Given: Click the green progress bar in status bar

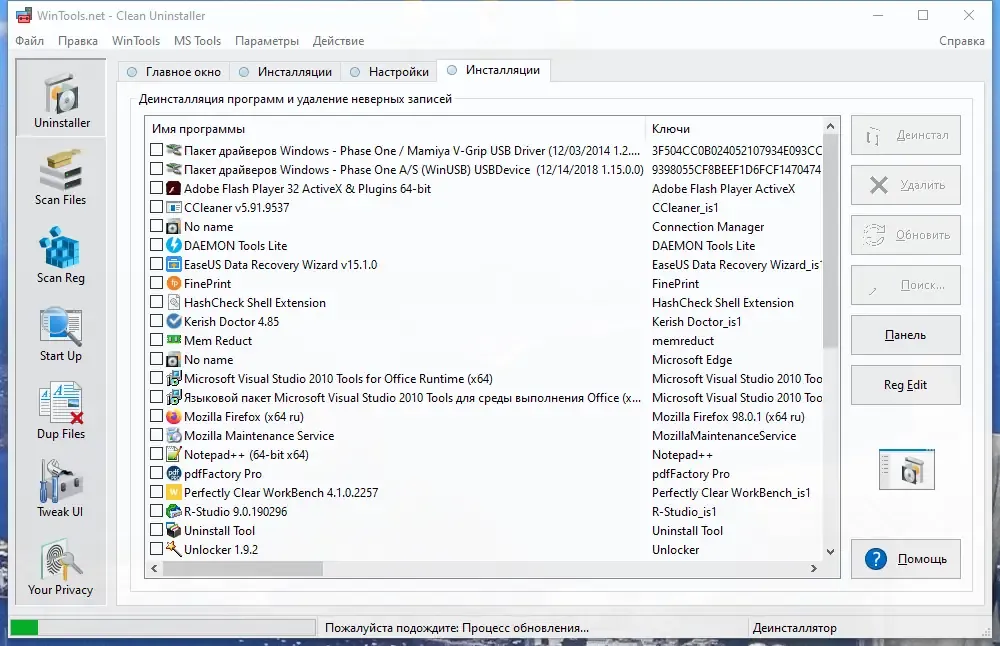Looking at the screenshot, I should 25,628.
